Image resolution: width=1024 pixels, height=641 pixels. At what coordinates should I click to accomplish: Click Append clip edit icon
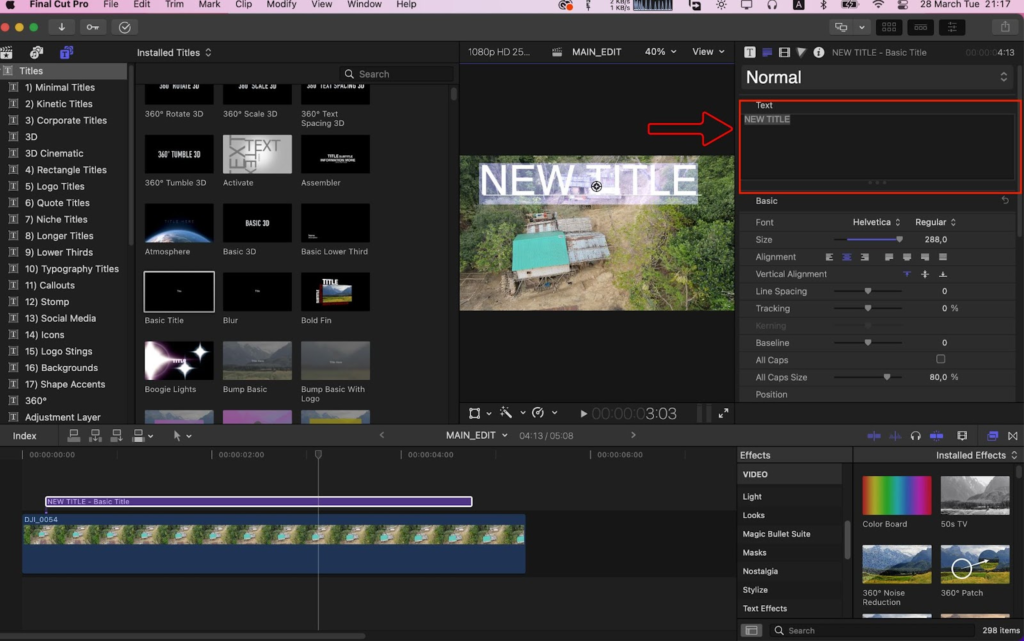coord(117,435)
